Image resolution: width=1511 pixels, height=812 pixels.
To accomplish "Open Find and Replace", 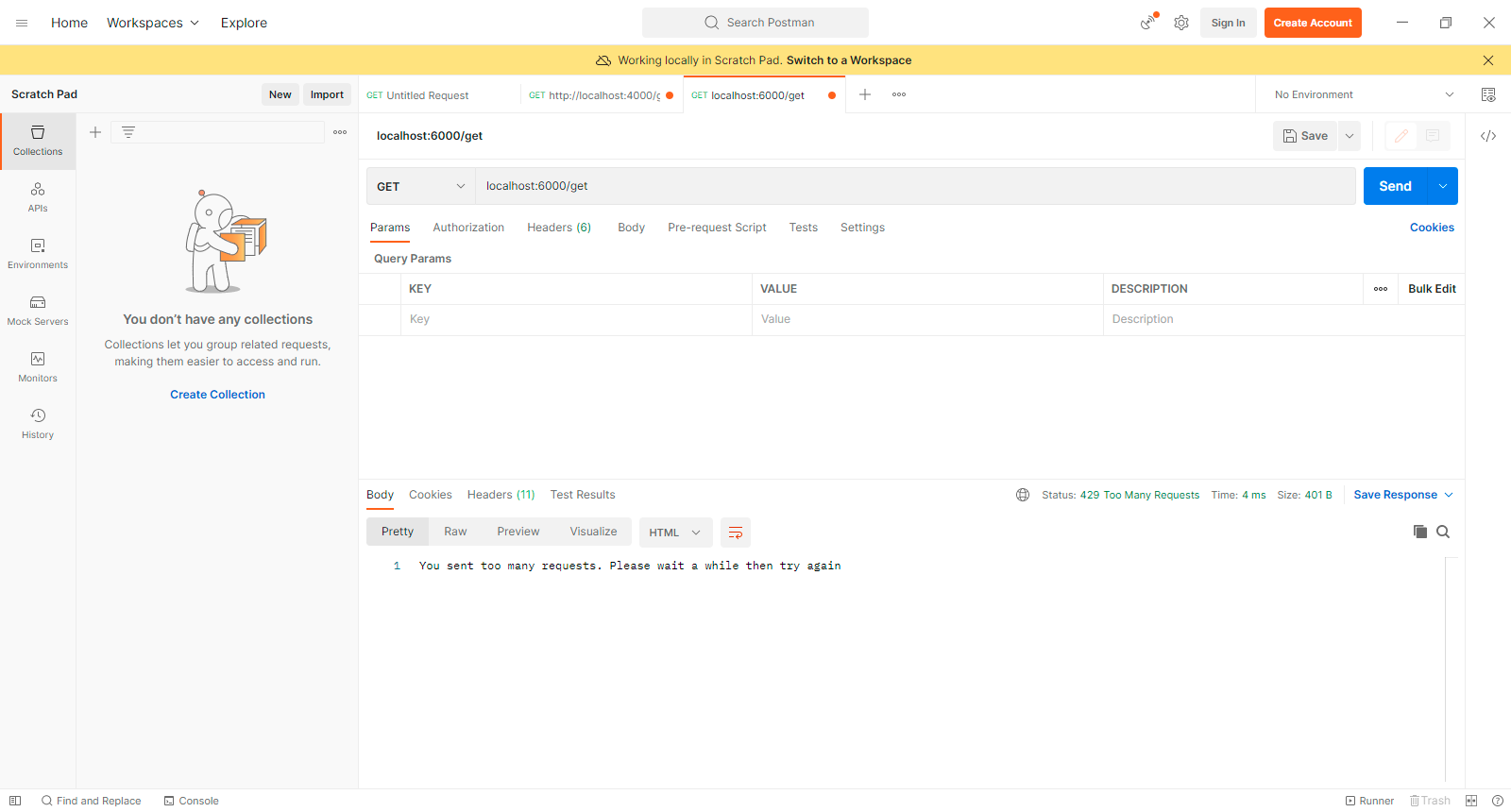I will (91, 801).
